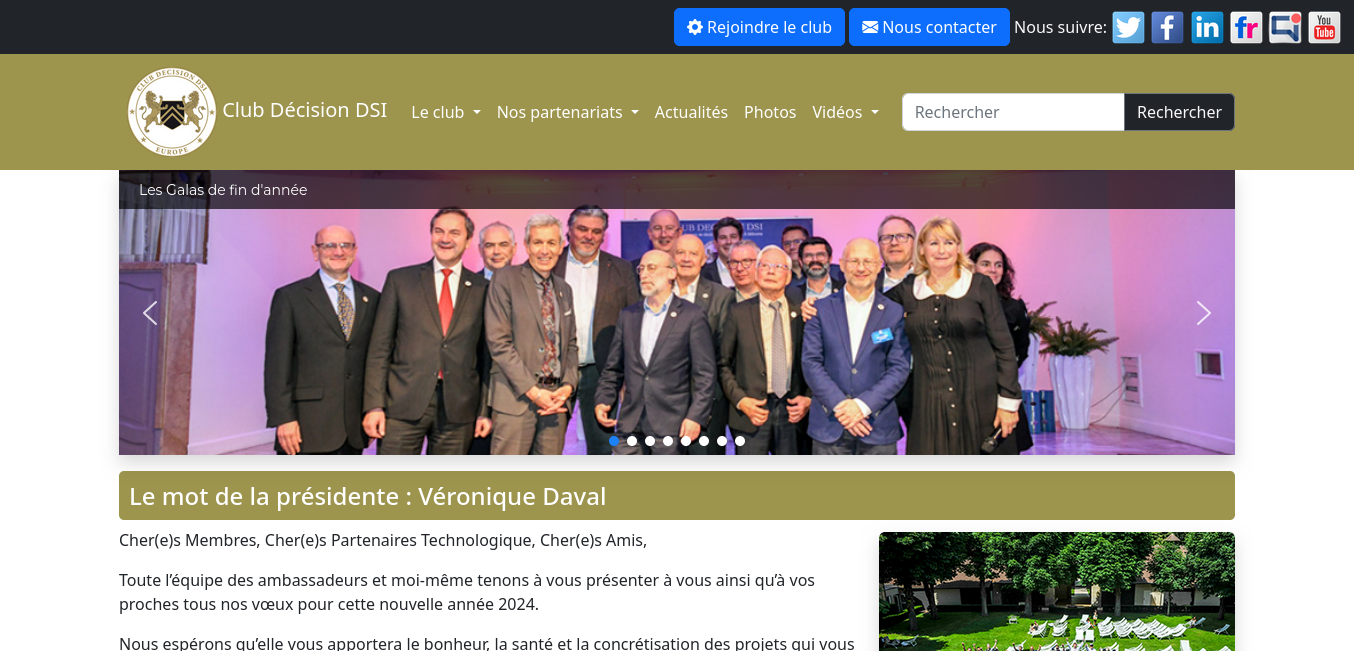Open the Twitter social link
This screenshot has height=651, width=1366.
tap(1128, 27)
